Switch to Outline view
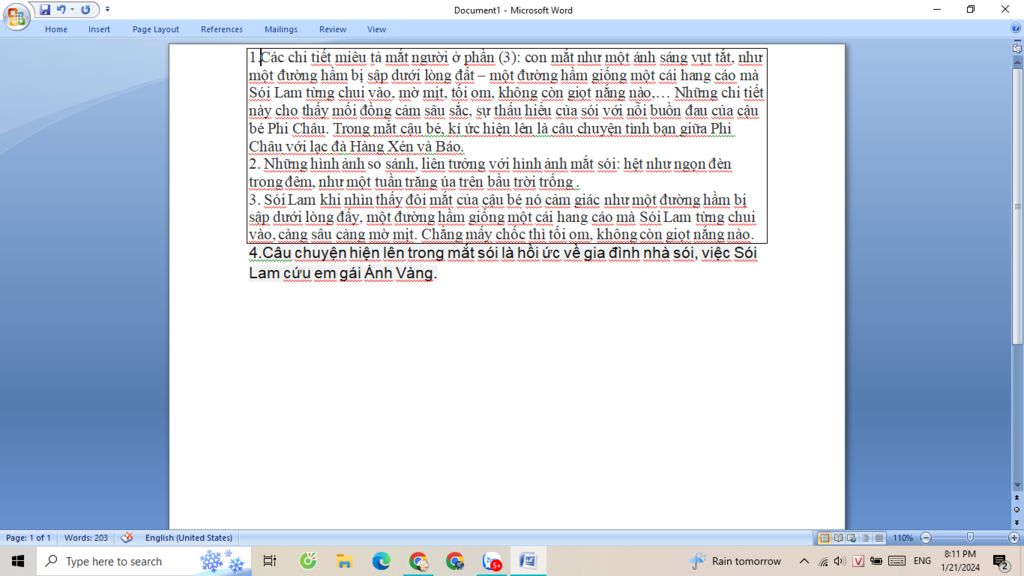The height and width of the screenshot is (576, 1024). pyautogui.click(x=865, y=538)
